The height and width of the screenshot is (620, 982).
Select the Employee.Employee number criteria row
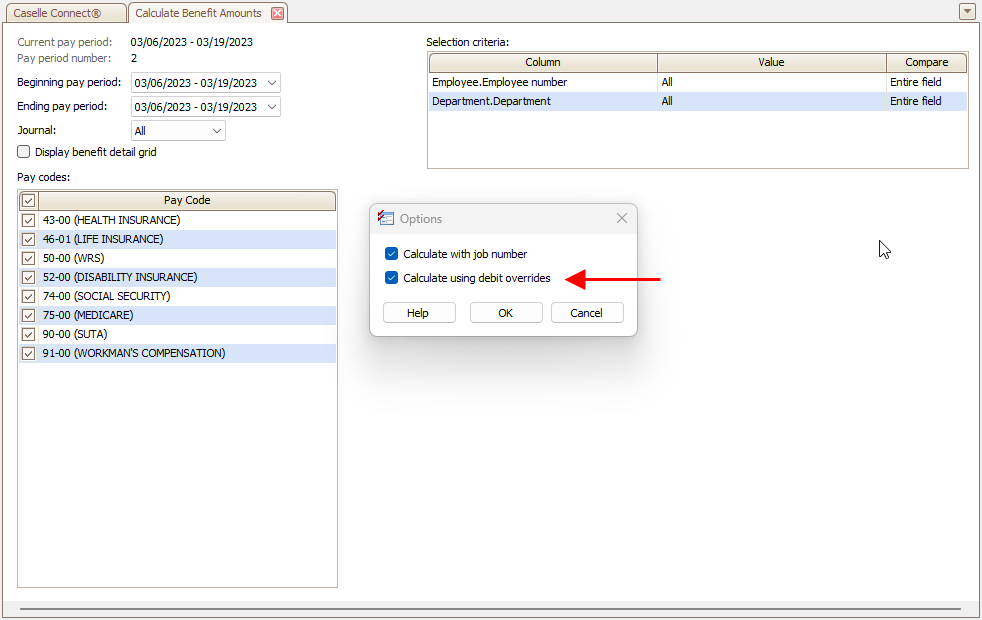coord(698,82)
